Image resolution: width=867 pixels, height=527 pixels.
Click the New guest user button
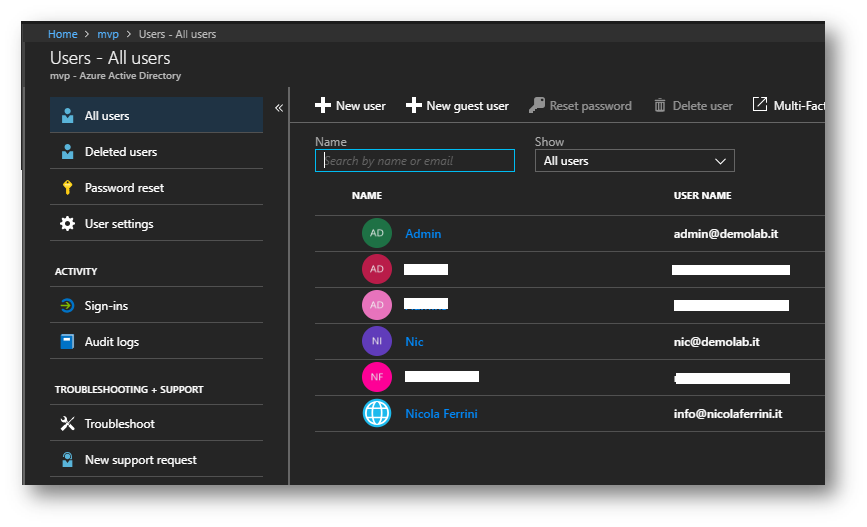tap(457, 106)
